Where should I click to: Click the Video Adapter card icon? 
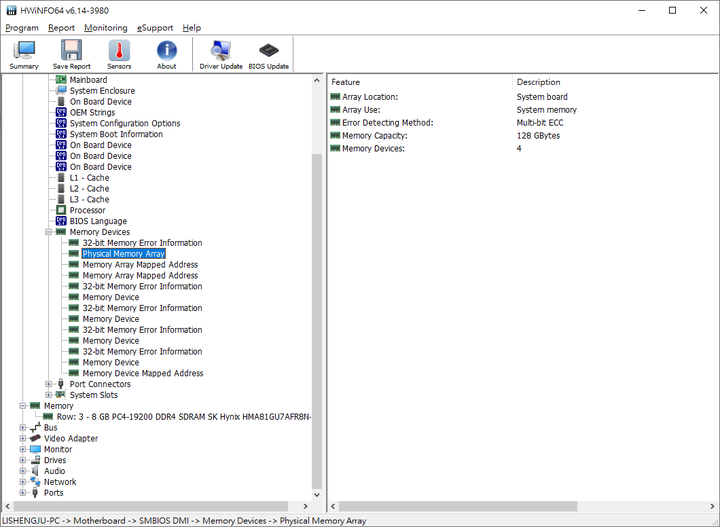click(35, 439)
